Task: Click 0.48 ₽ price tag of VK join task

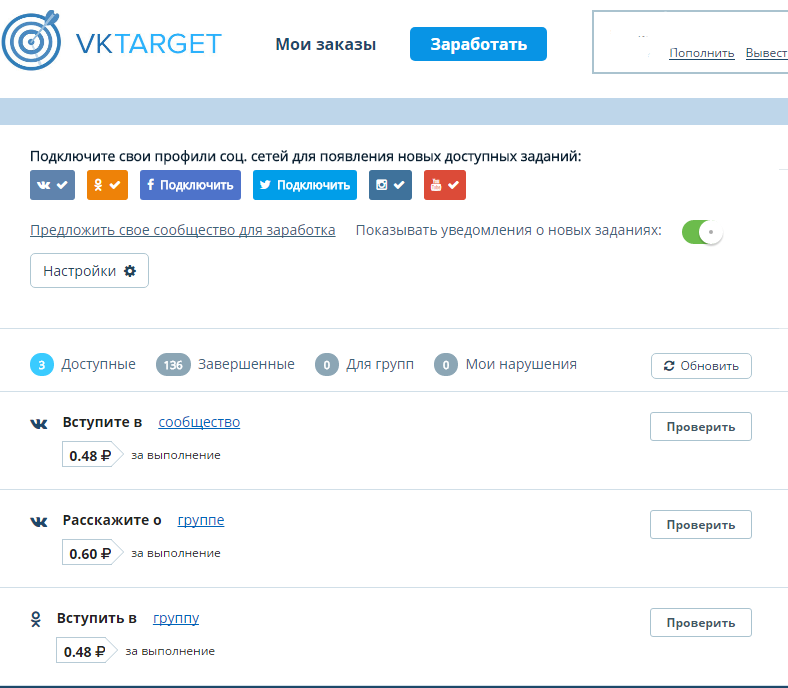Action: click(92, 454)
